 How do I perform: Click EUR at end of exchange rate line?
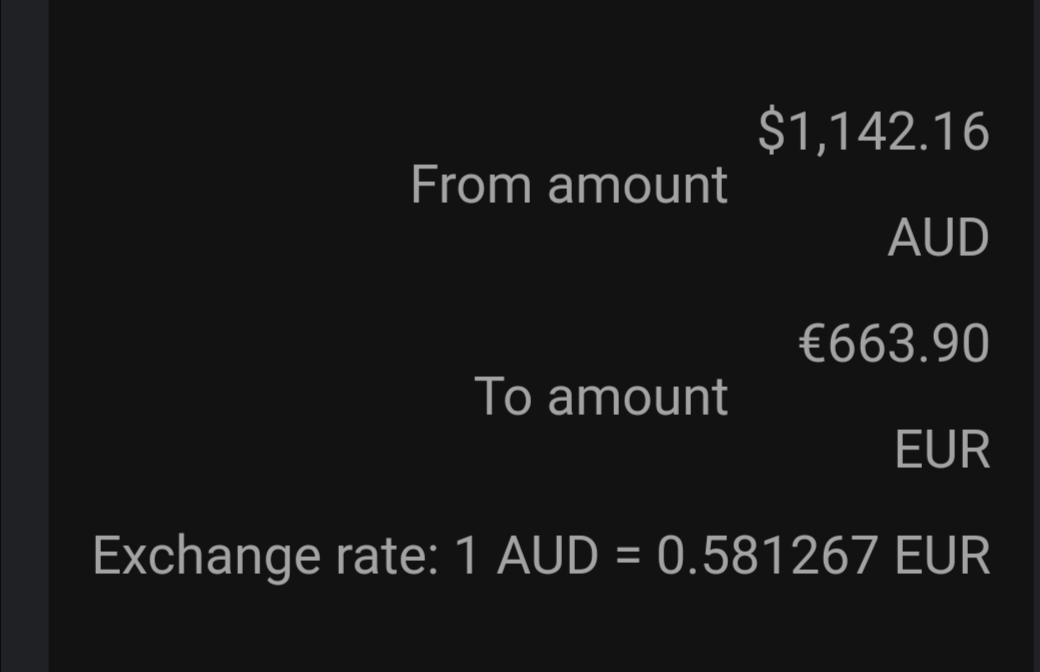[942, 555]
